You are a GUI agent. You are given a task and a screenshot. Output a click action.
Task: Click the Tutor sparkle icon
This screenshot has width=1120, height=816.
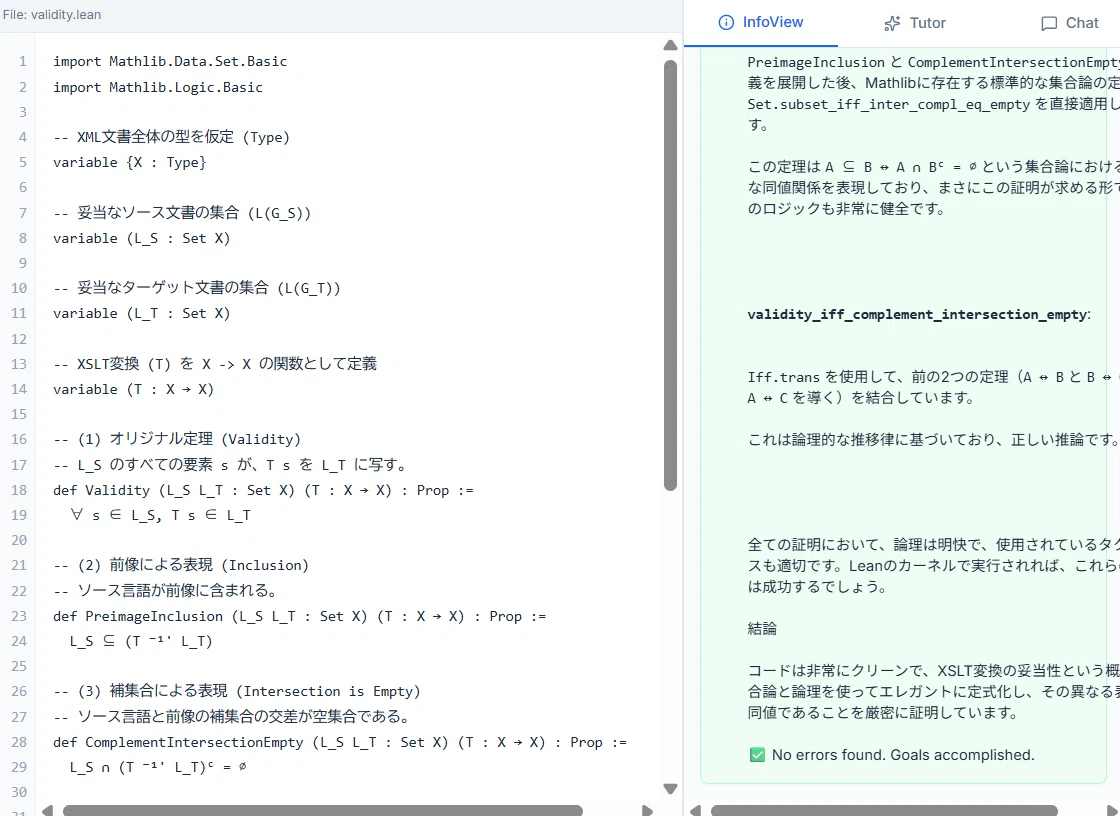pyautogui.click(x=892, y=24)
